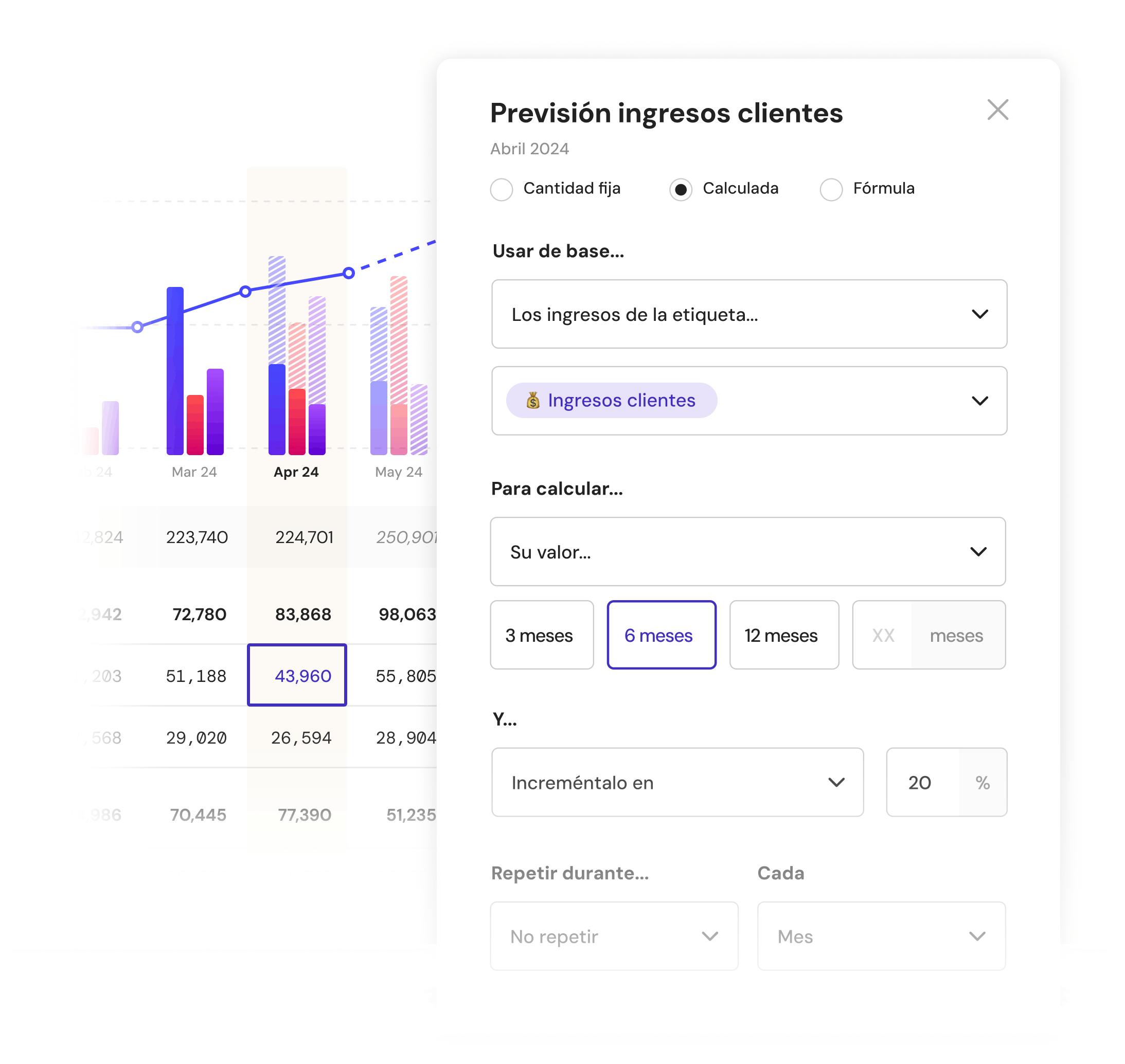Click the purple March bar

pos(215,412)
